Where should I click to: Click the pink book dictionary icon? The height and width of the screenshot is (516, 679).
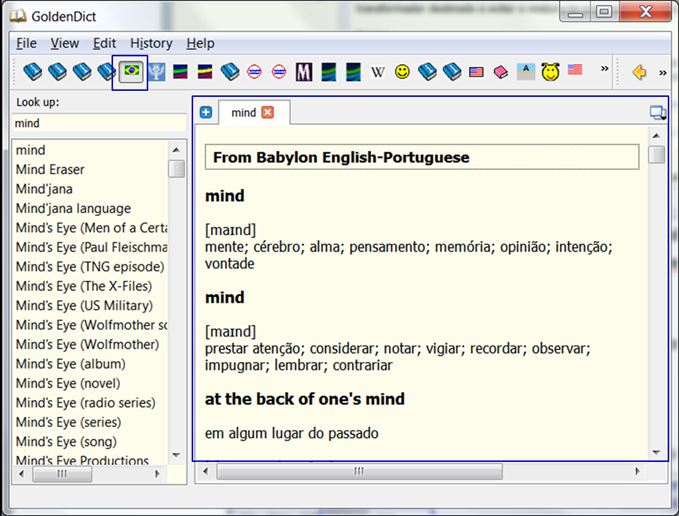(501, 72)
